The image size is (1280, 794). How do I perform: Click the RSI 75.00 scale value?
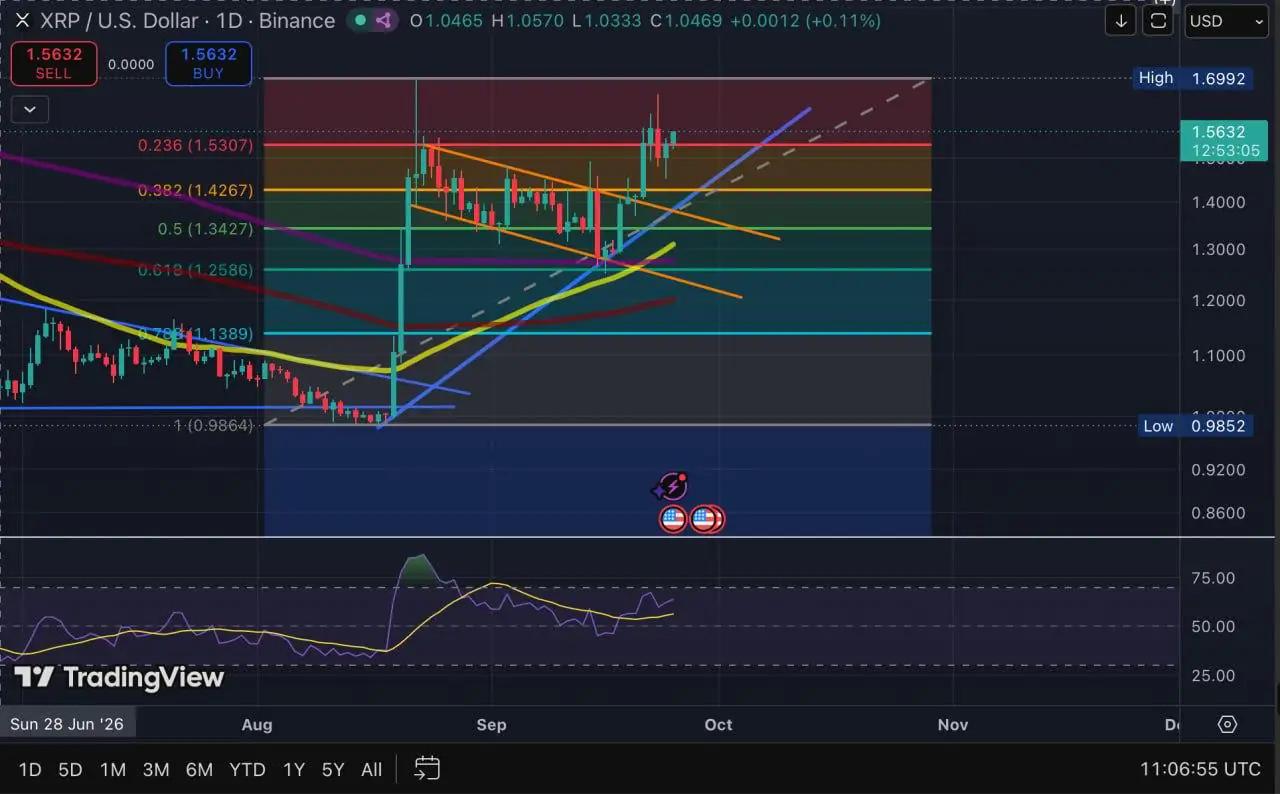coord(1212,578)
